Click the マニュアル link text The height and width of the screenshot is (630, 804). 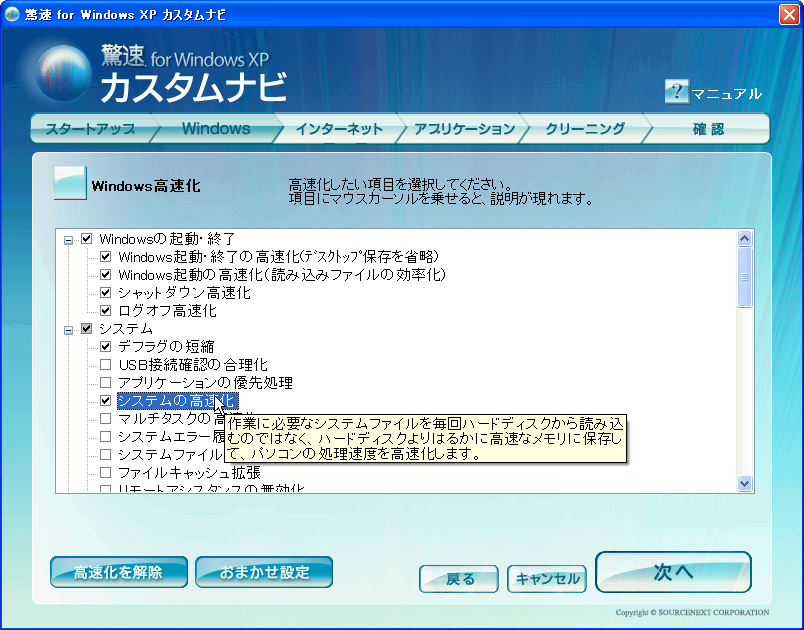727,94
